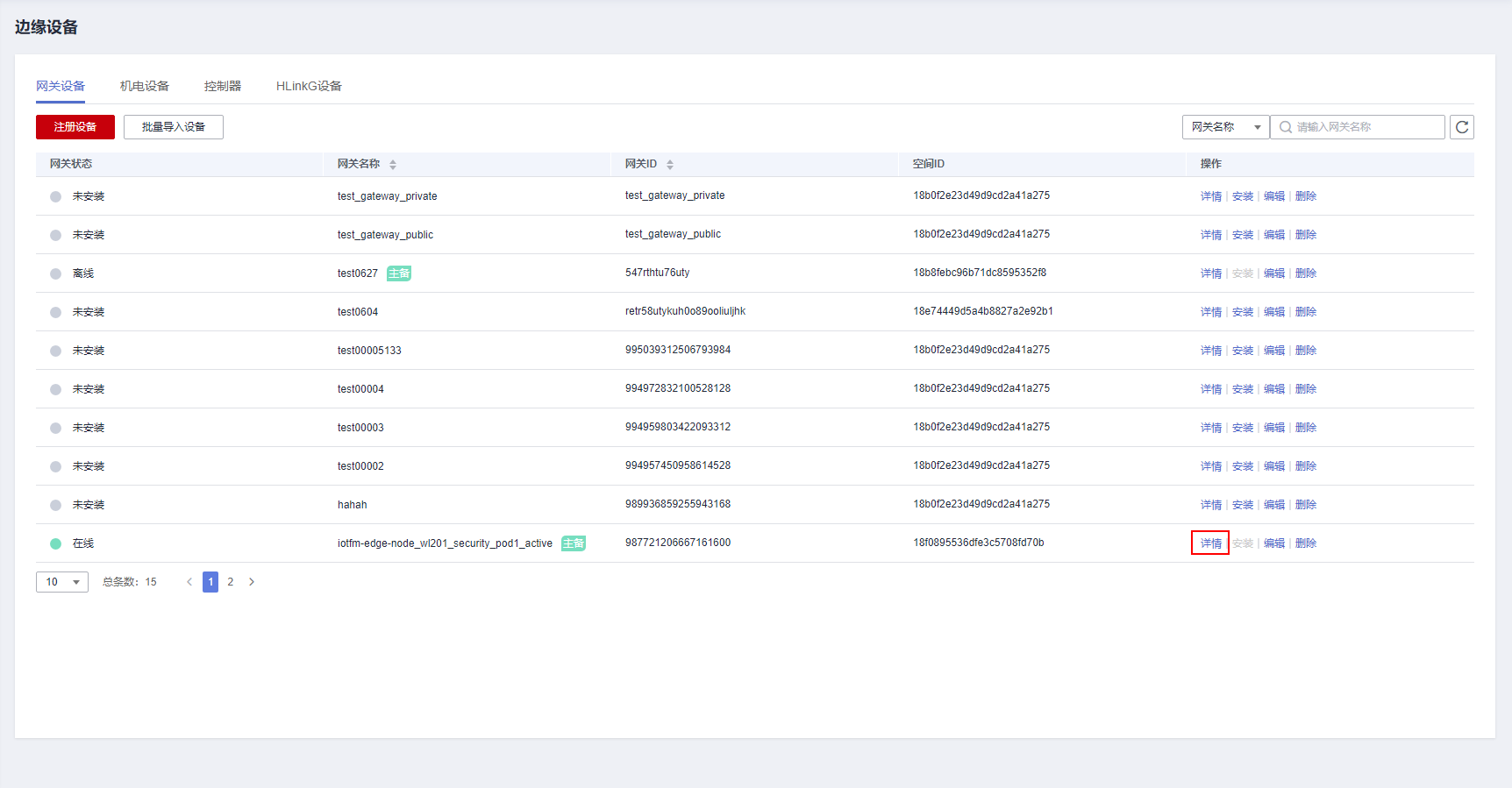Click 编辑 for test_gateway_public
The width and height of the screenshot is (1512, 788).
click(1274, 235)
